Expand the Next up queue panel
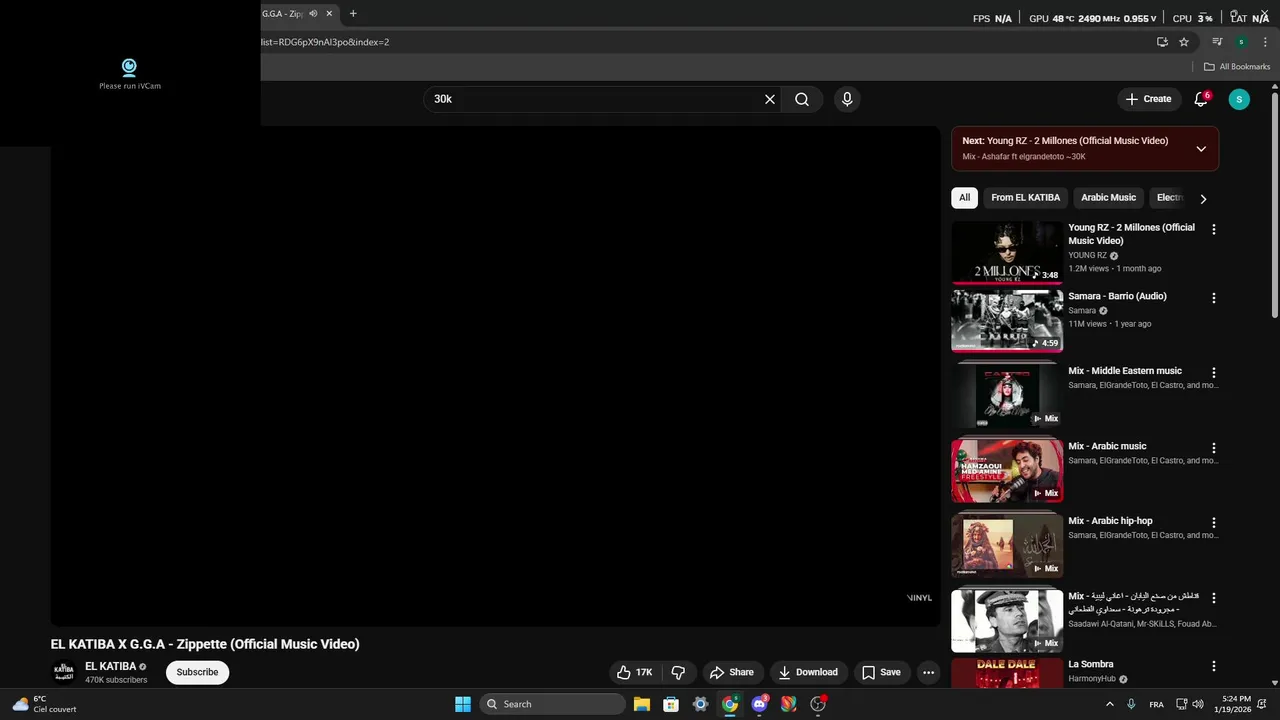The height and width of the screenshot is (720, 1280). click(1201, 149)
